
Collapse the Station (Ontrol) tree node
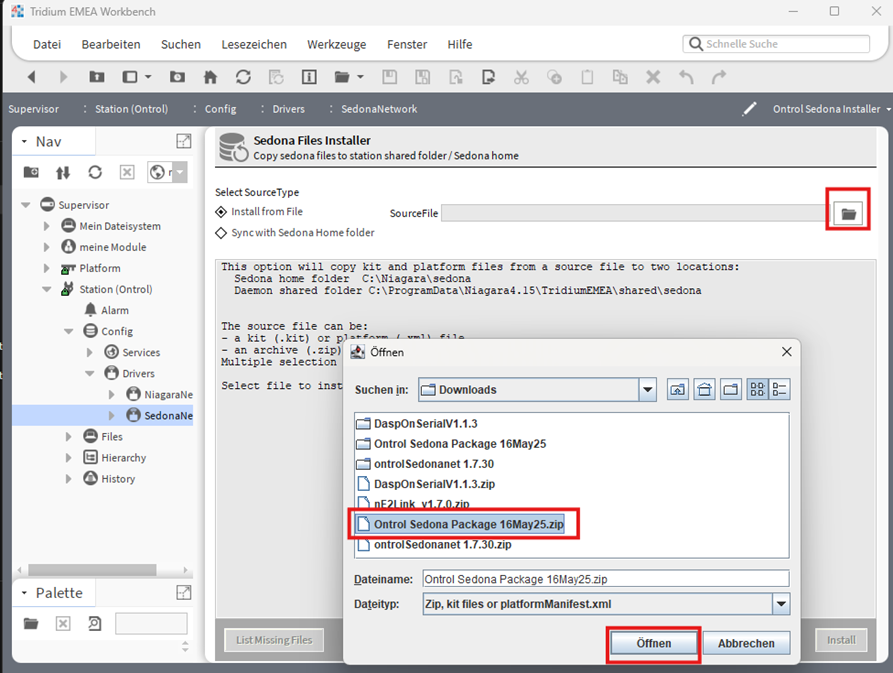pos(47,289)
